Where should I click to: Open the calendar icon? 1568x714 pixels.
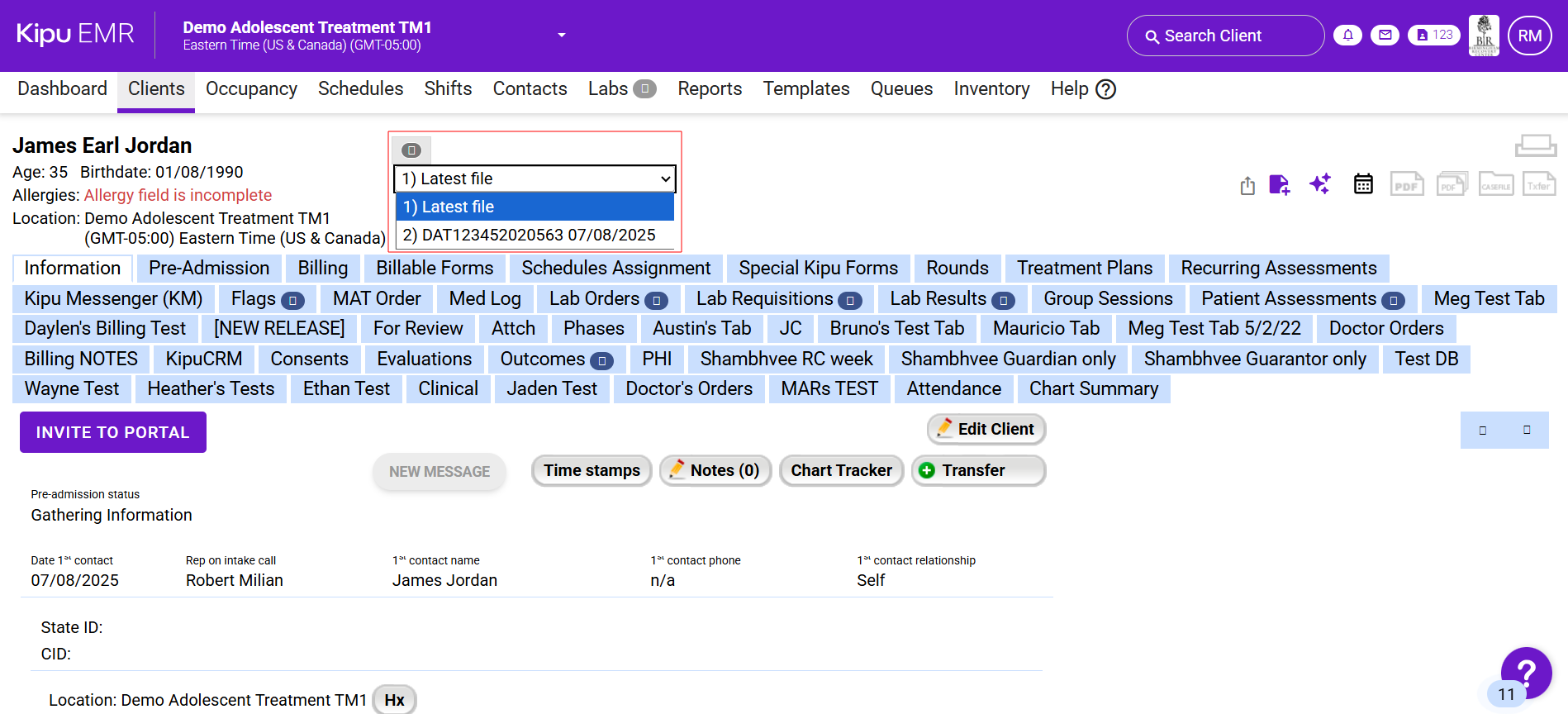1363,184
